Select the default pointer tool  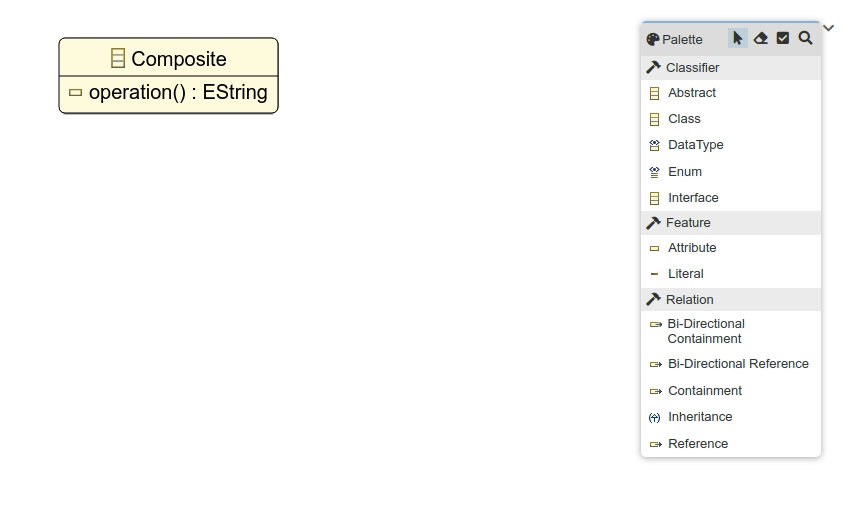point(738,39)
